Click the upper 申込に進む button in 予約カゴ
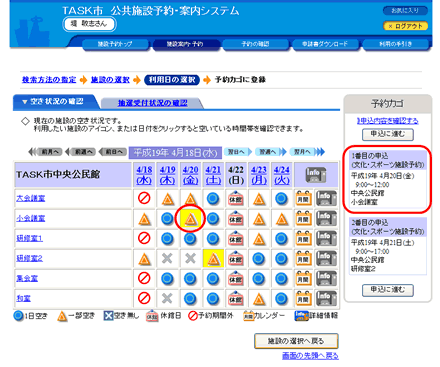The height and width of the screenshot is (367, 440). (x=388, y=134)
